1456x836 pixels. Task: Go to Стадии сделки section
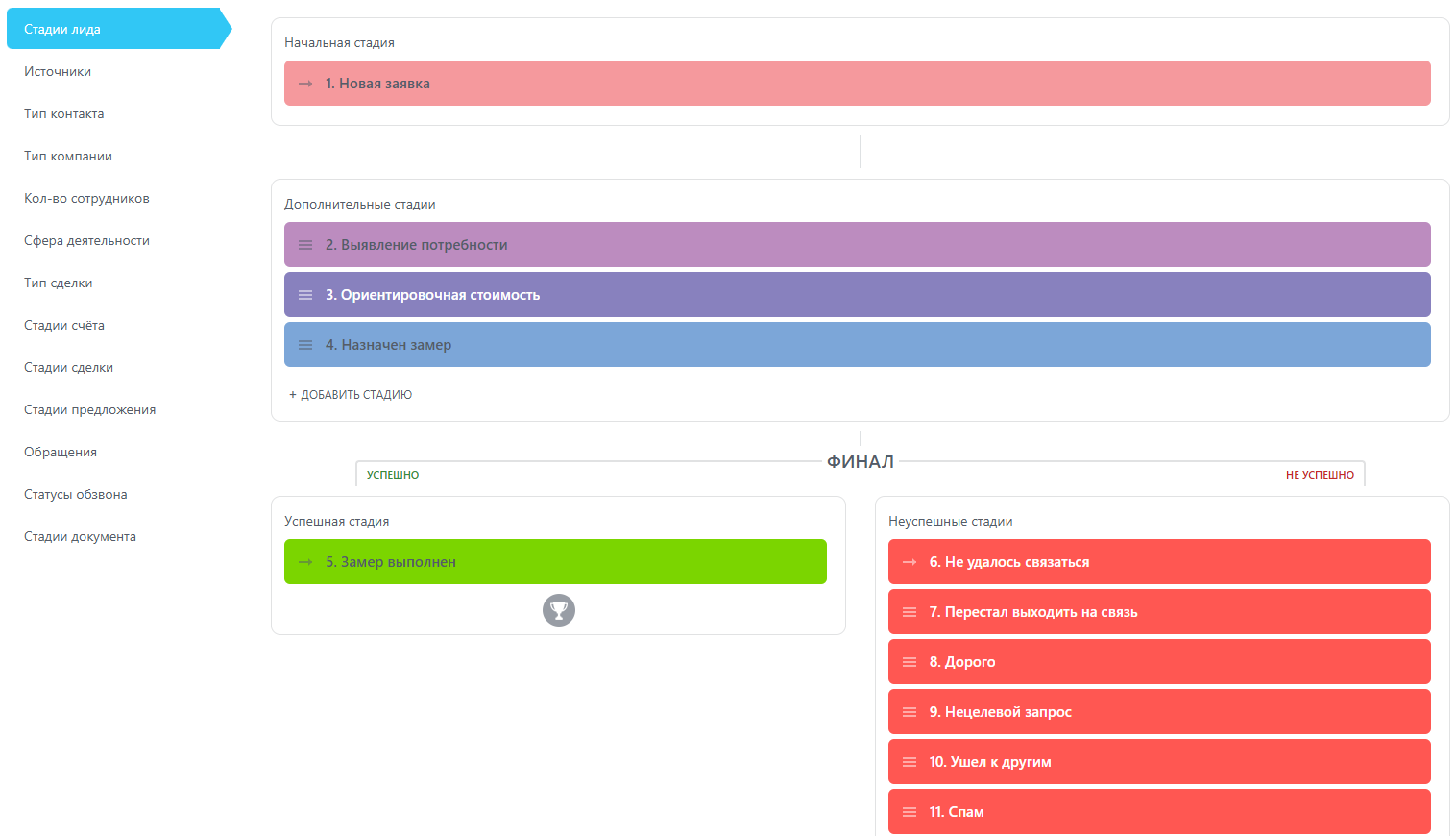[x=69, y=367]
